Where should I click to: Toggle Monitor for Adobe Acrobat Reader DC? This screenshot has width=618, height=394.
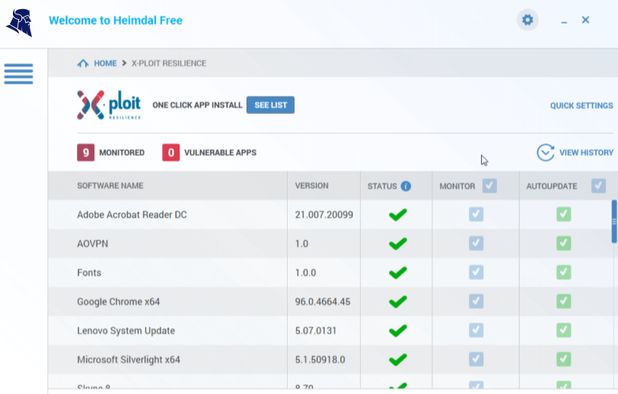click(x=476, y=214)
